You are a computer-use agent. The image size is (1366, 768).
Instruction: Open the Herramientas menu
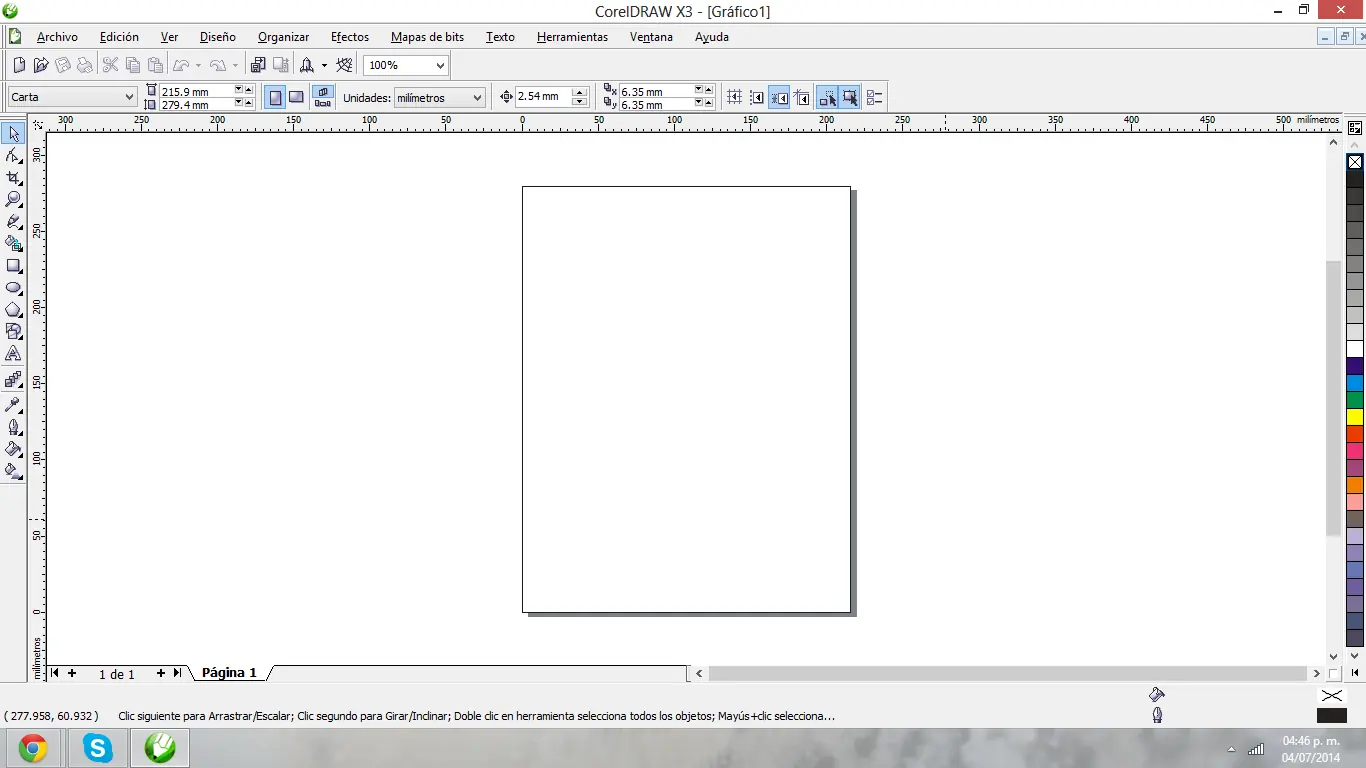(x=572, y=37)
